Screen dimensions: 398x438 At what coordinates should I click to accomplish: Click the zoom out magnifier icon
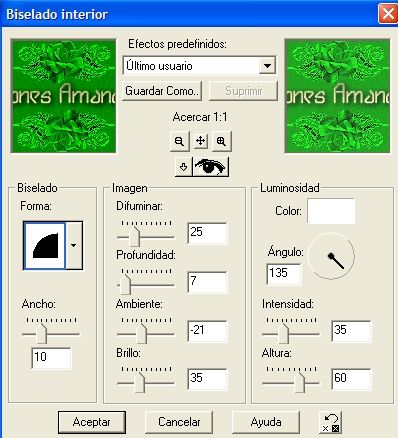pyautogui.click(x=179, y=141)
